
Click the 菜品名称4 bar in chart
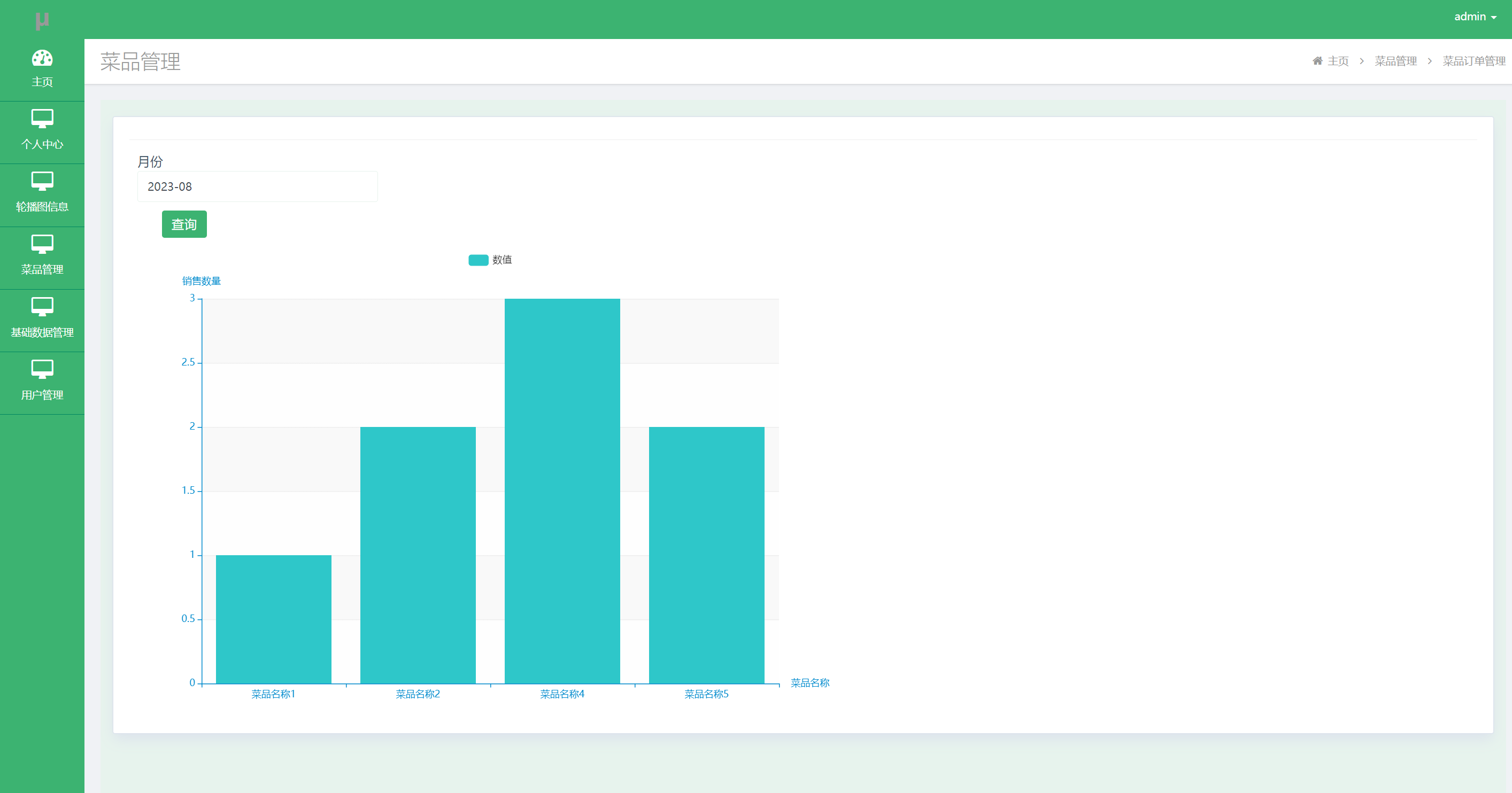pos(562,491)
